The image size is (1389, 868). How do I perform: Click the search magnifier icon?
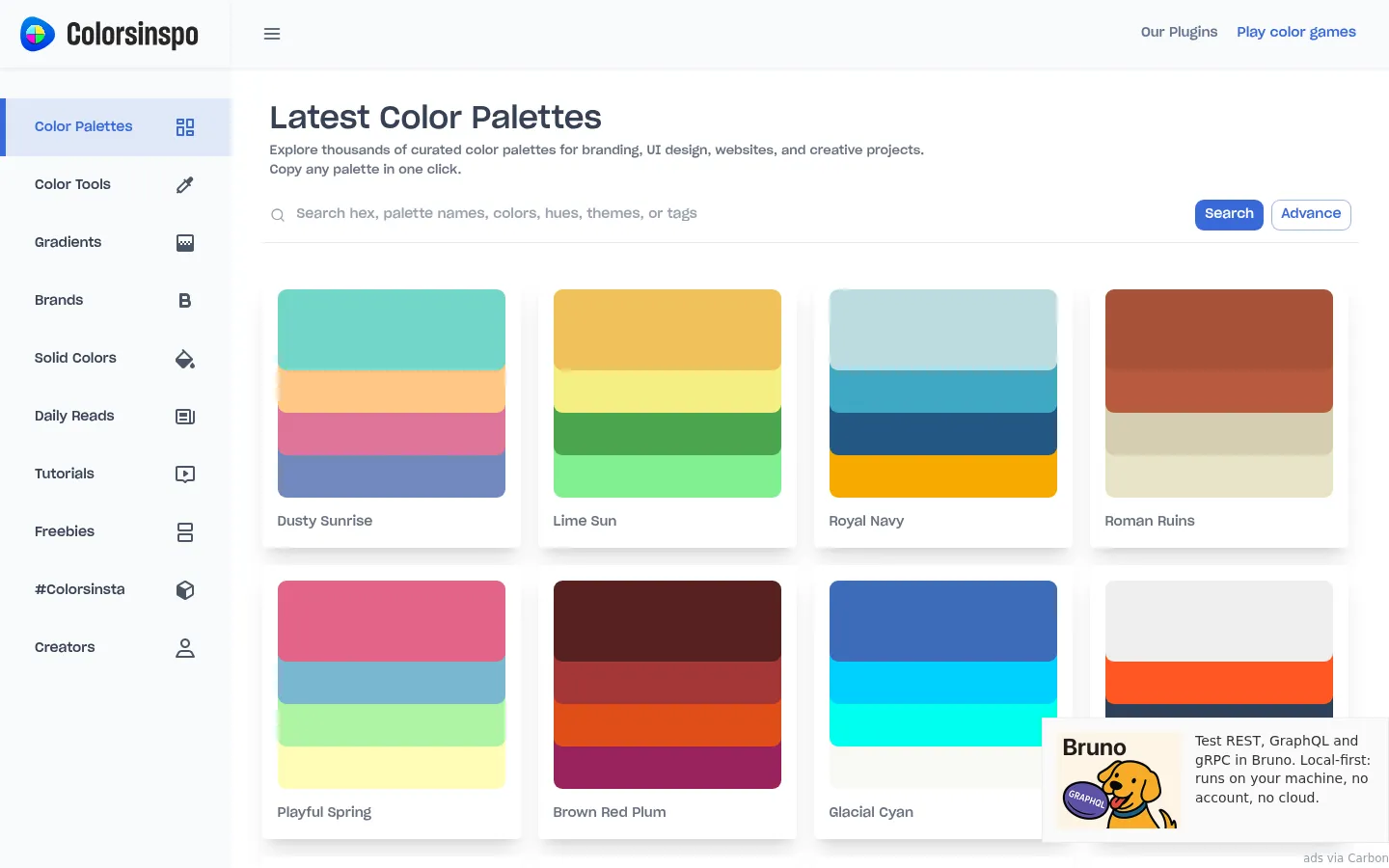tap(278, 215)
